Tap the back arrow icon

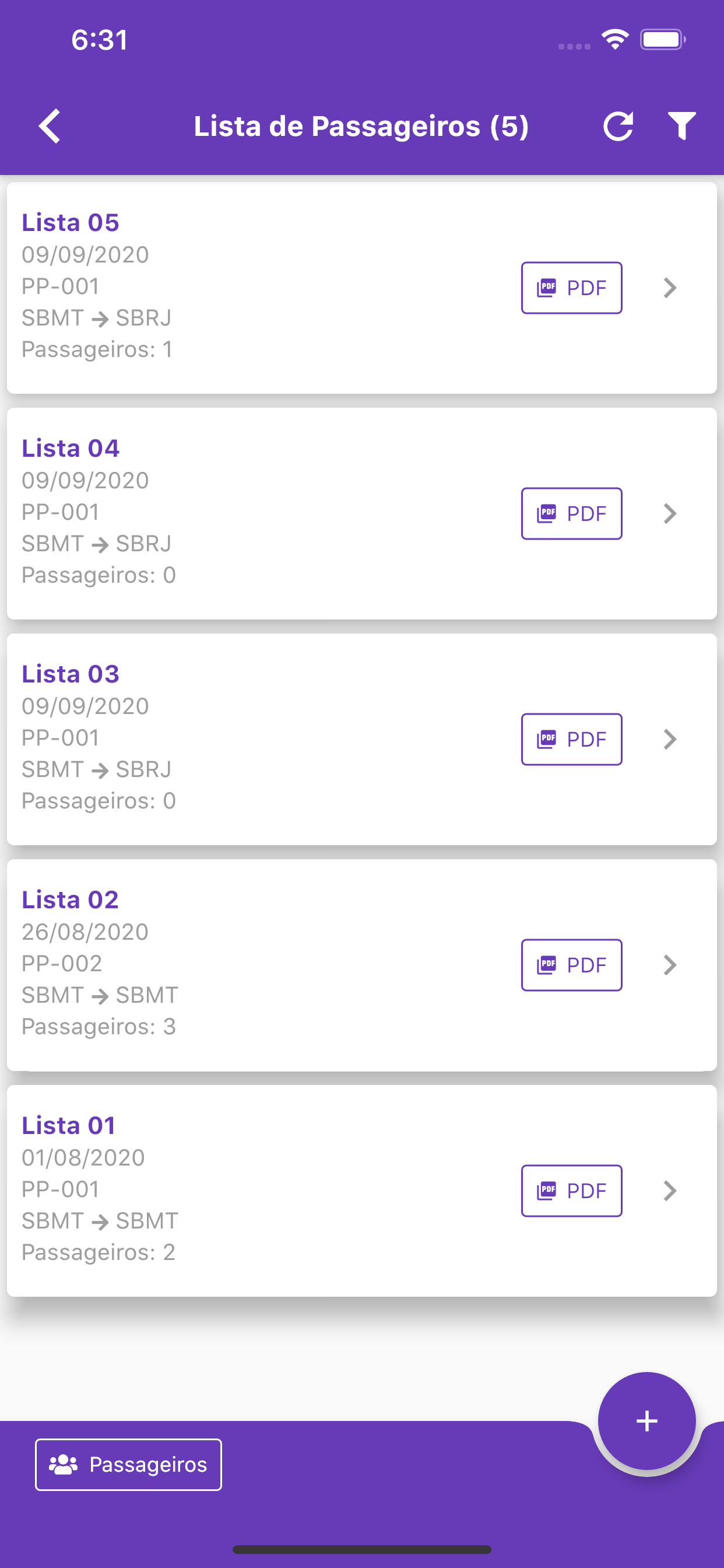click(50, 126)
